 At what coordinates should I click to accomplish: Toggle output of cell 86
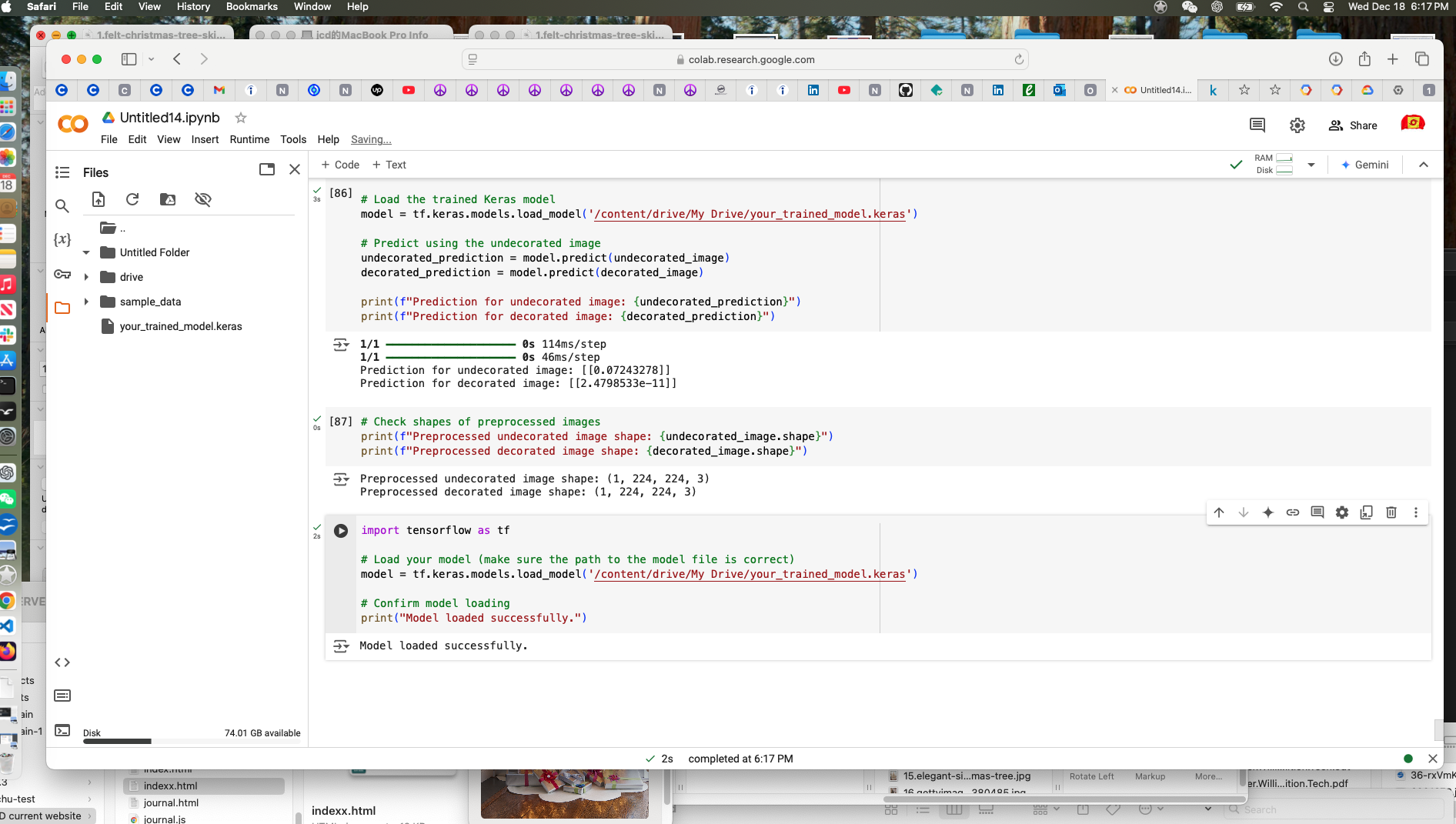coord(341,345)
